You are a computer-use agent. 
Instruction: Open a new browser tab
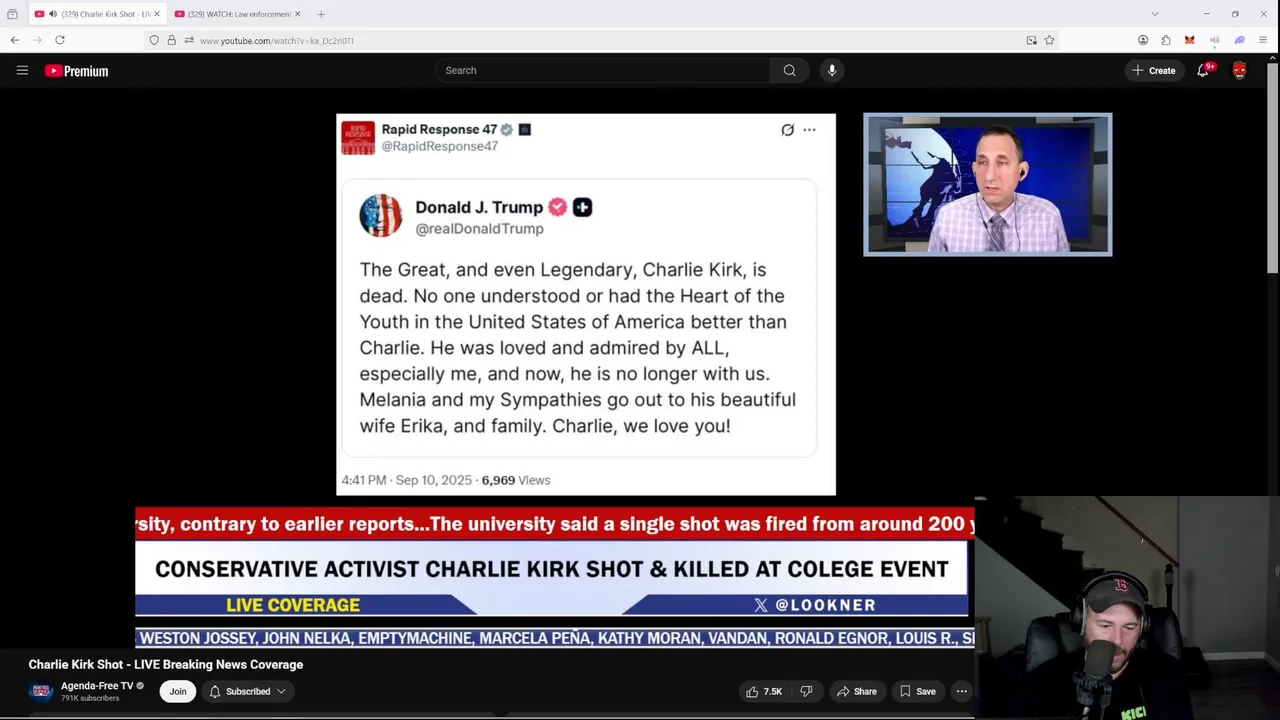(x=321, y=14)
